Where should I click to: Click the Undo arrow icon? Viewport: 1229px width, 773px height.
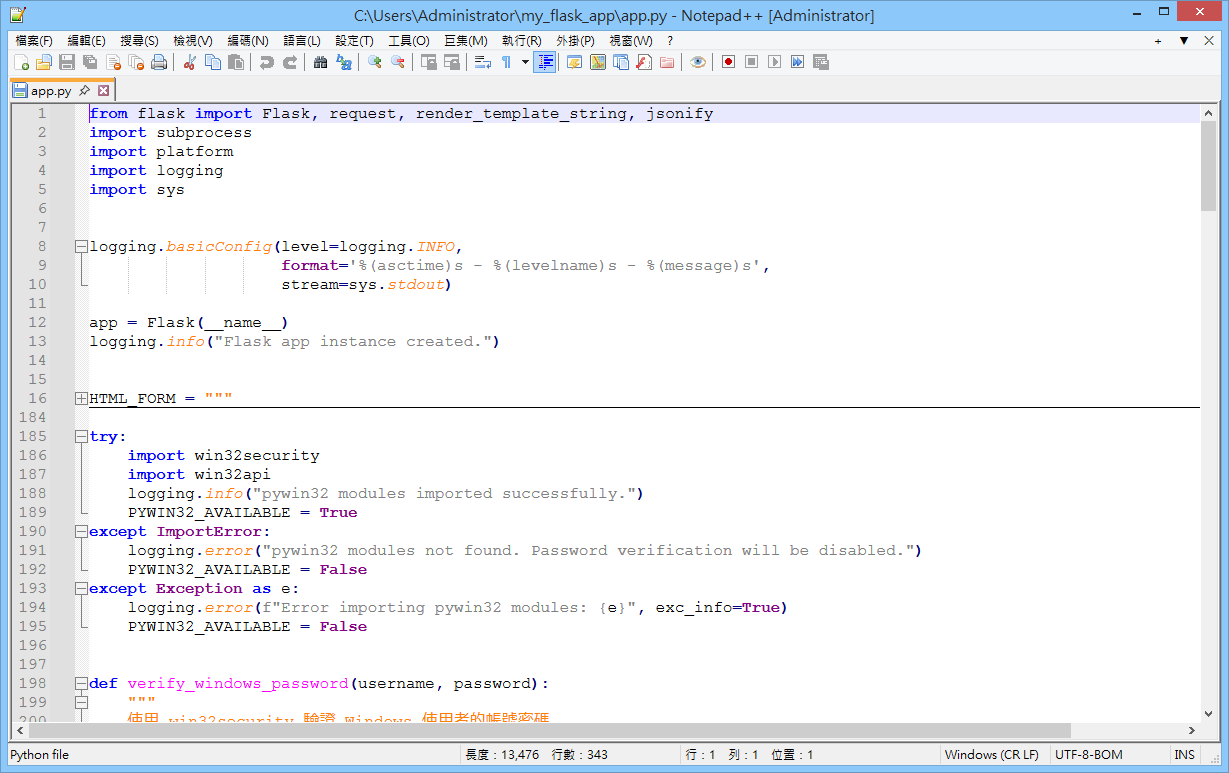(266, 62)
